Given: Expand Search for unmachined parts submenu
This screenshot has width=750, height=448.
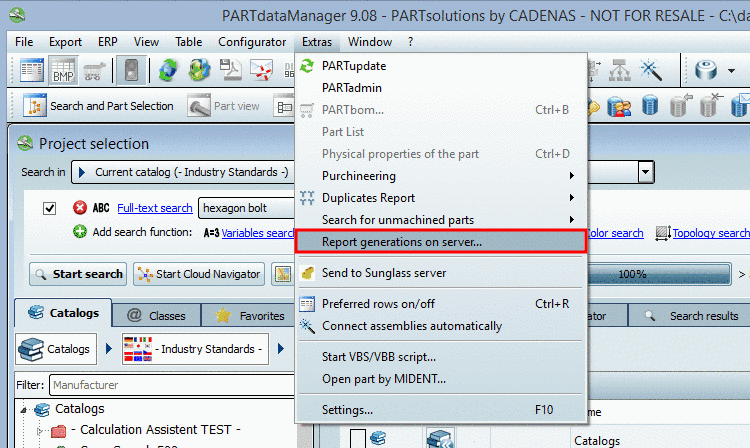Looking at the screenshot, I should pyautogui.click(x=441, y=219).
